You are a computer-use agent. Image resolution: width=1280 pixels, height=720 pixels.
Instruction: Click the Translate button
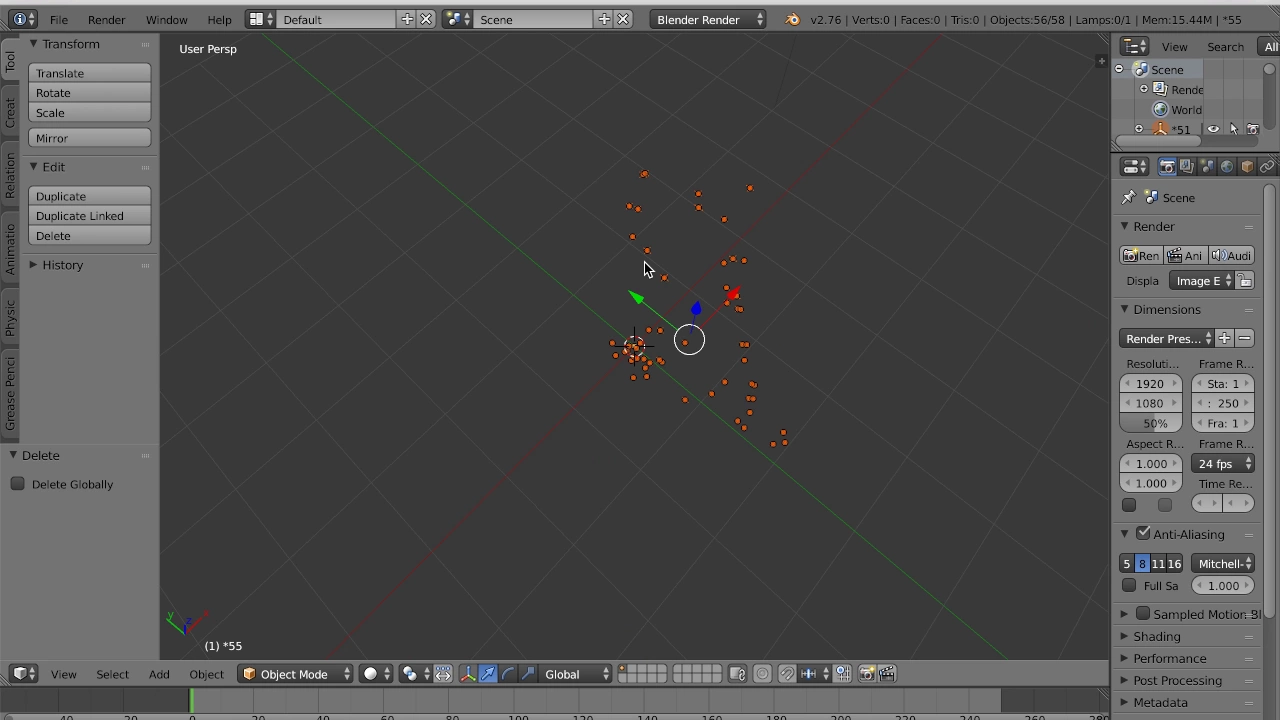tap(90, 73)
